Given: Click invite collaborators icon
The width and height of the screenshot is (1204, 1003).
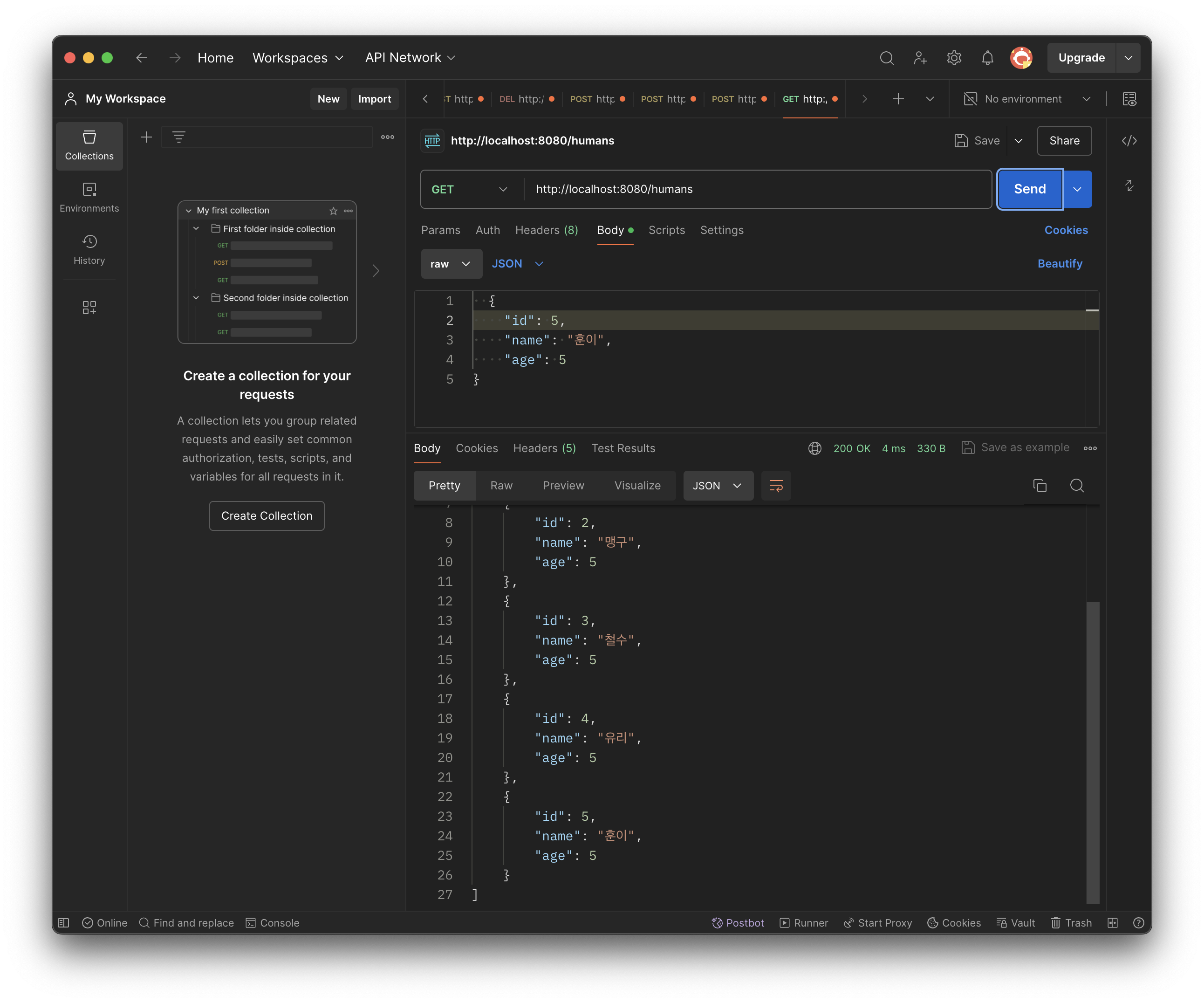Looking at the screenshot, I should tap(920, 58).
